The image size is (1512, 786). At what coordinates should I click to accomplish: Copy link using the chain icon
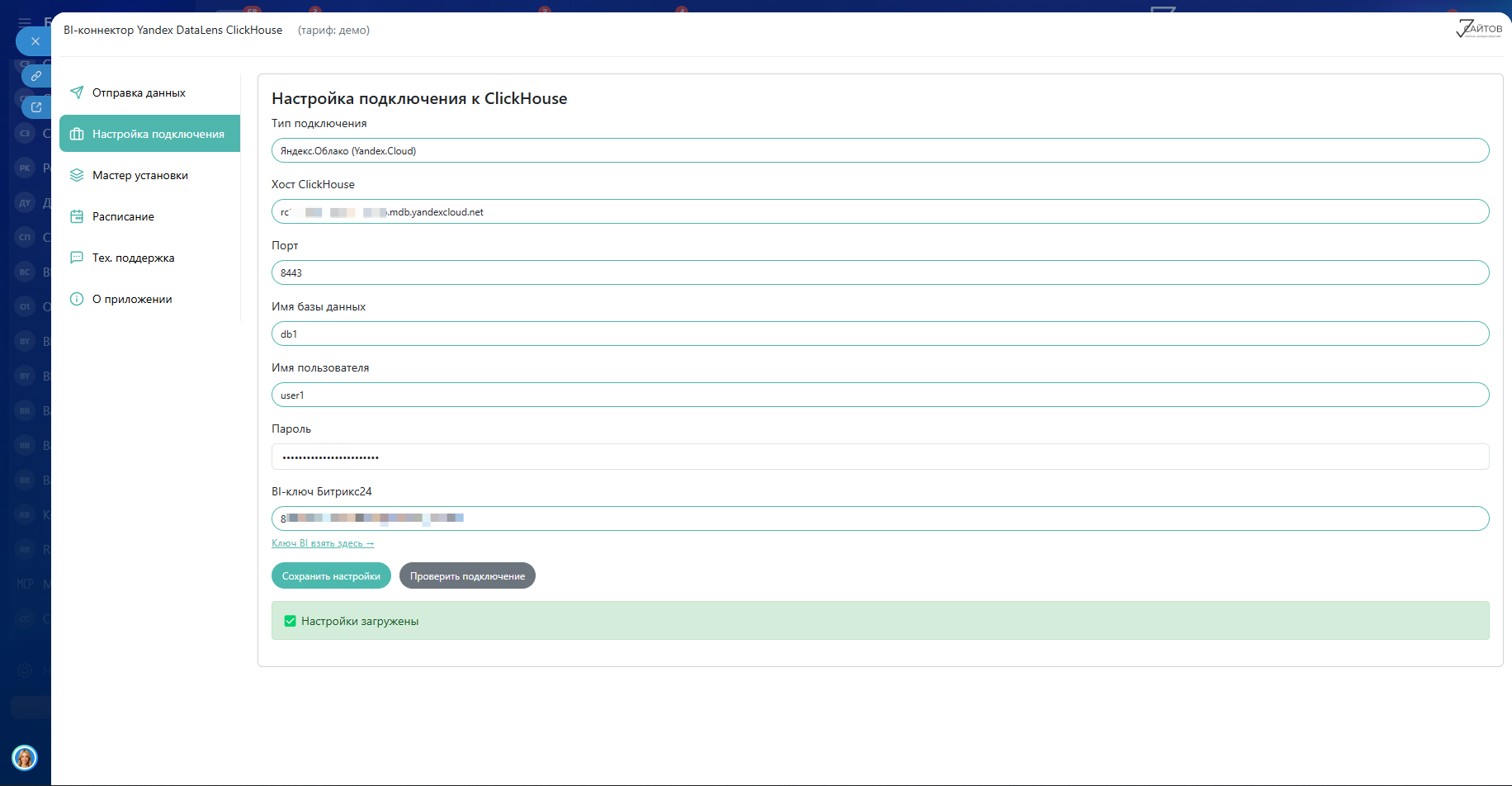point(36,76)
